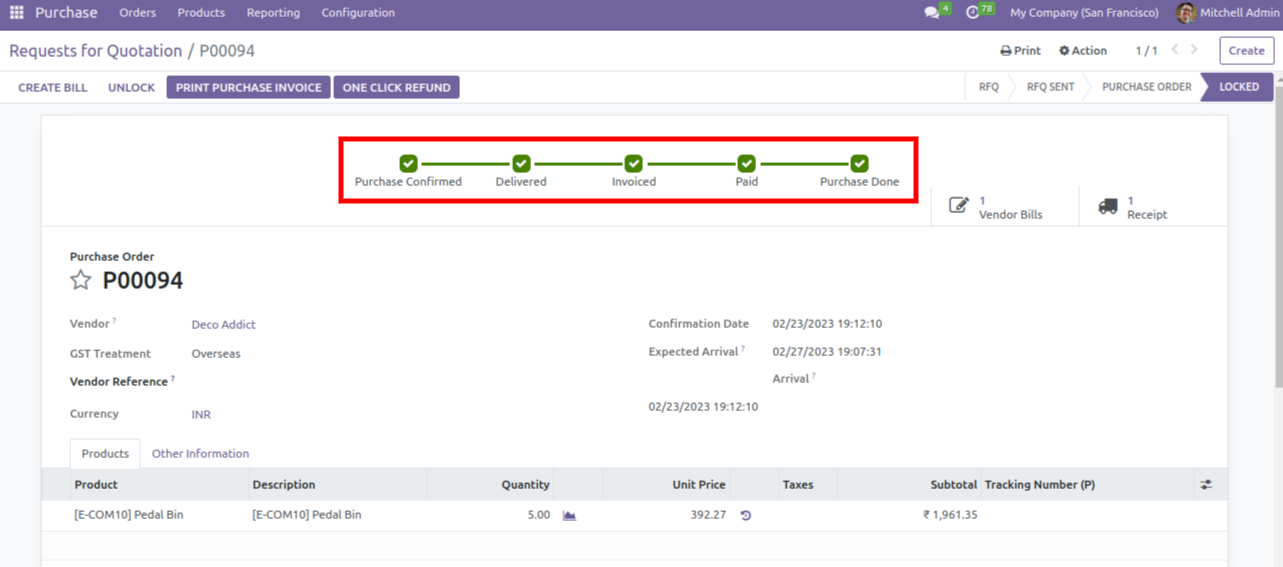1283x567 pixels.
Task: Click the Paid checkmark step
Action: click(746, 163)
